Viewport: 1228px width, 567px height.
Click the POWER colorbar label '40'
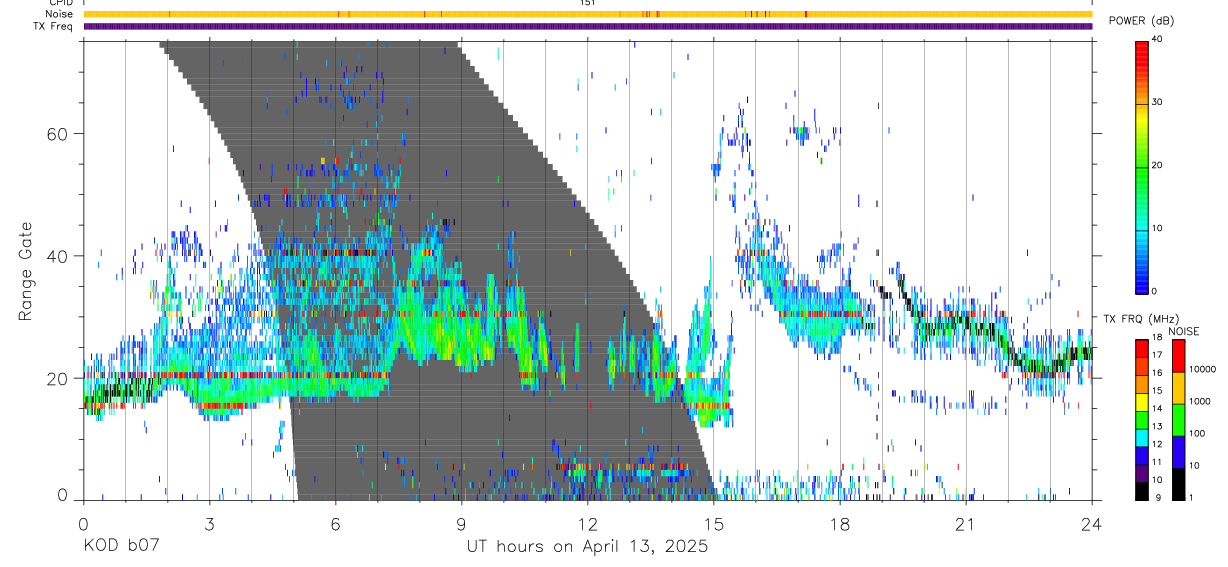(x=1158, y=40)
